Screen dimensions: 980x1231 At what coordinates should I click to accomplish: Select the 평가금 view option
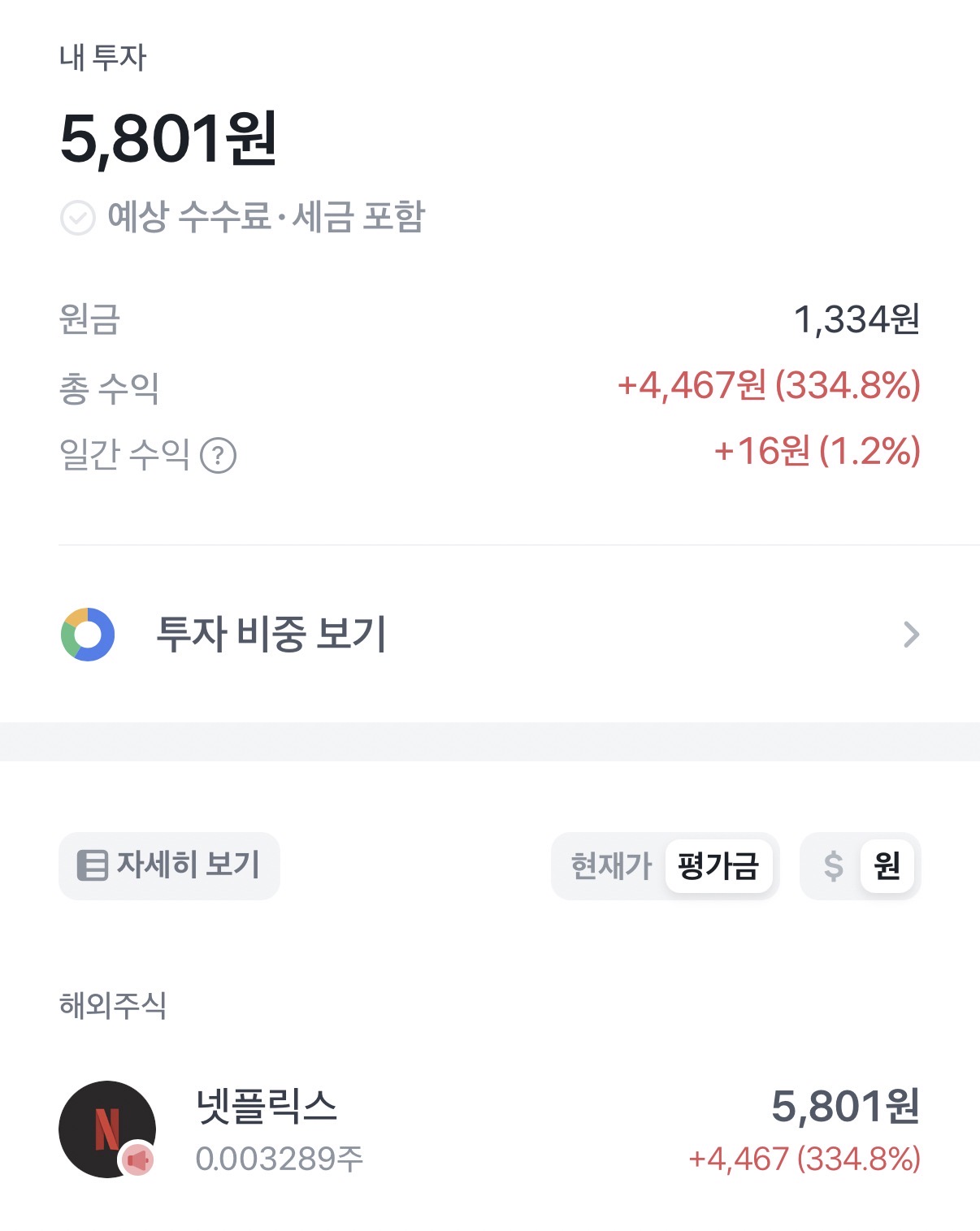718,866
